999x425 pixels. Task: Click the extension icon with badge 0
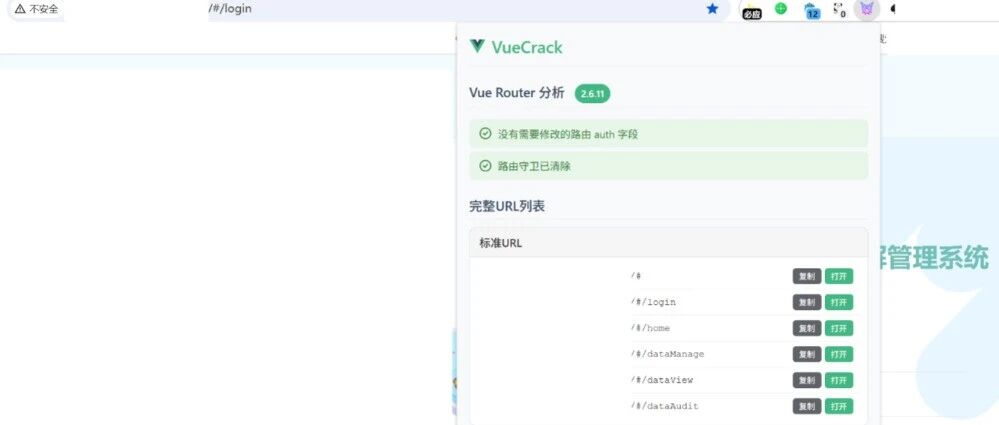point(840,10)
